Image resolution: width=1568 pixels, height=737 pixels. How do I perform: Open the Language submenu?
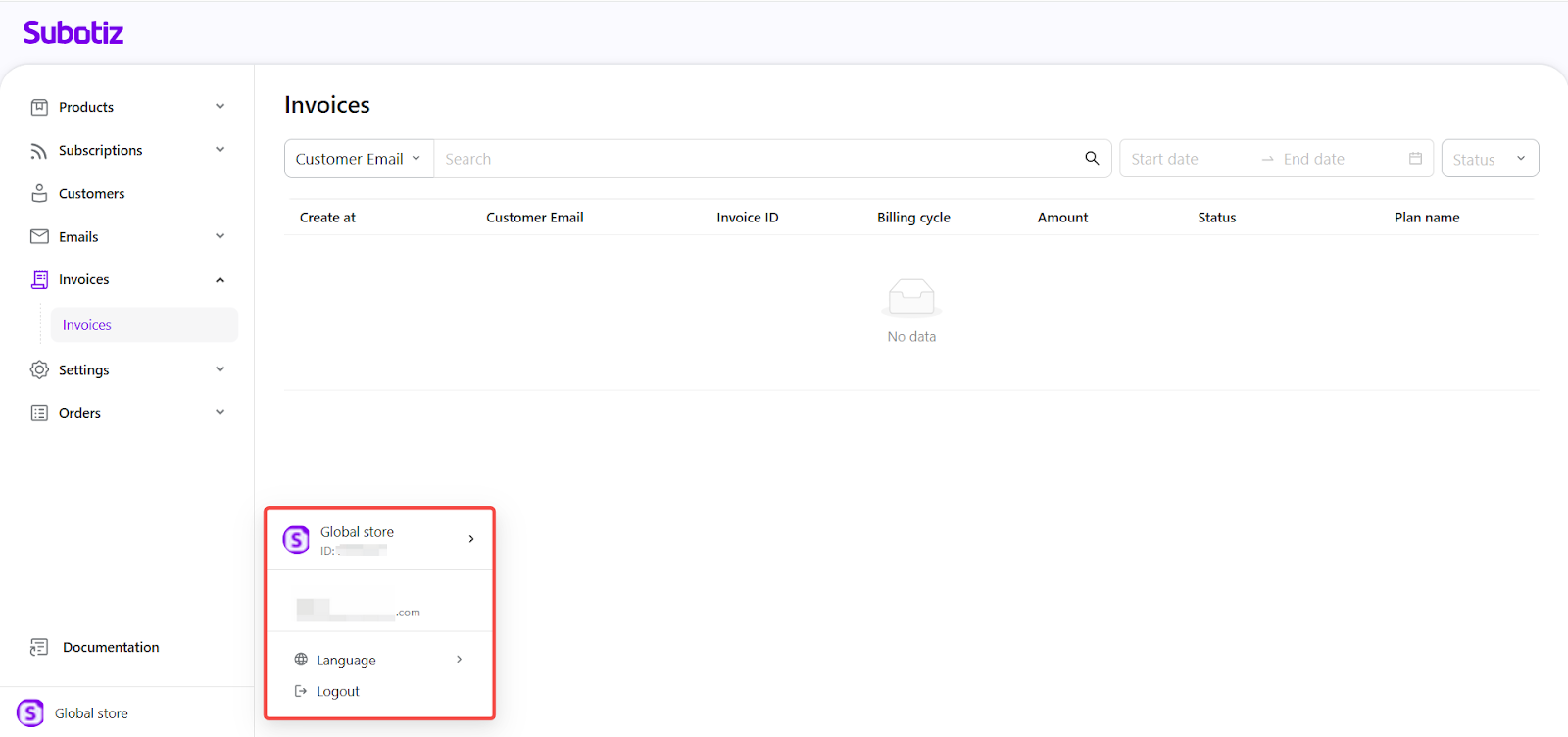click(378, 660)
